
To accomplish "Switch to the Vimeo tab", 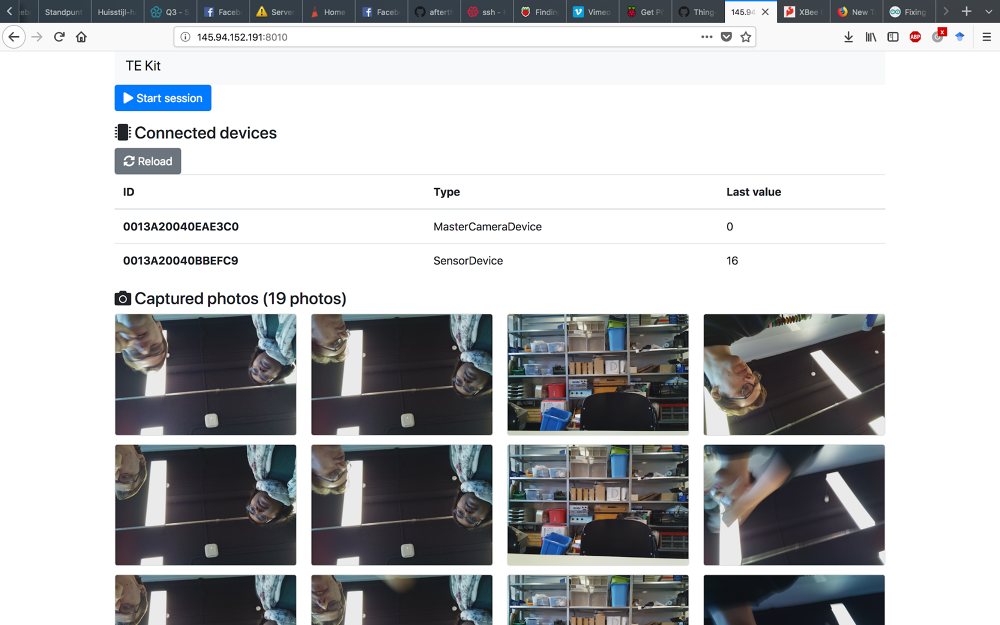I will click(x=593, y=11).
